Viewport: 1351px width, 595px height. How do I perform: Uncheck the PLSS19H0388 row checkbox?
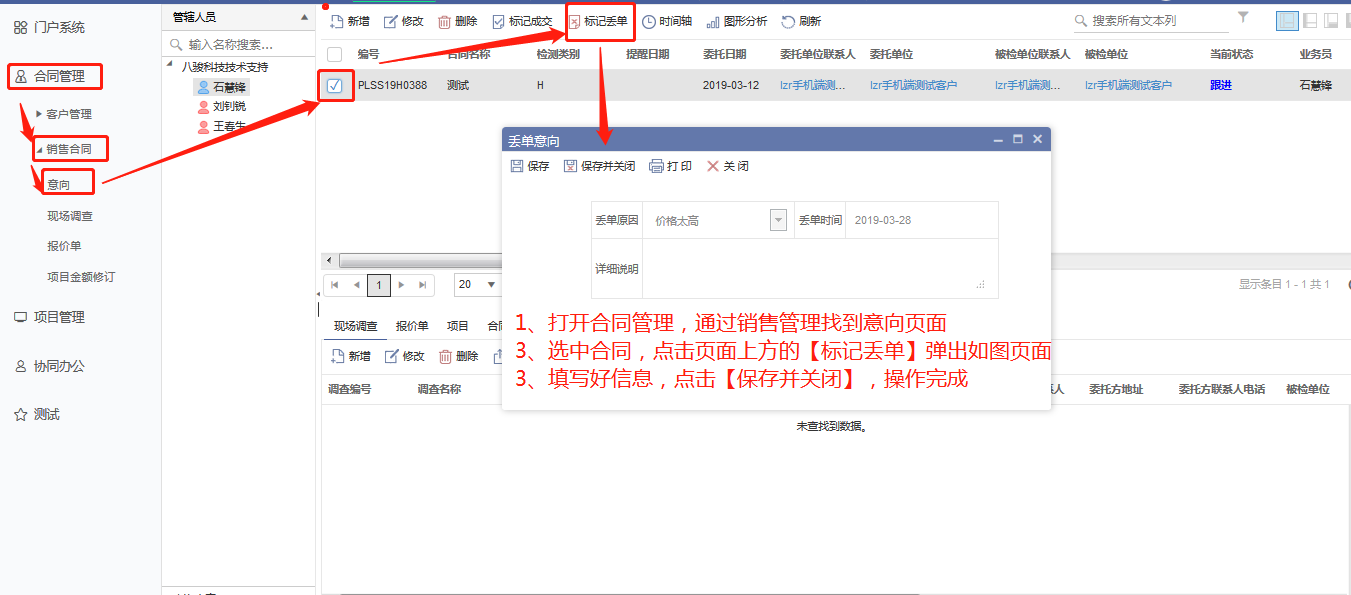tap(334, 86)
